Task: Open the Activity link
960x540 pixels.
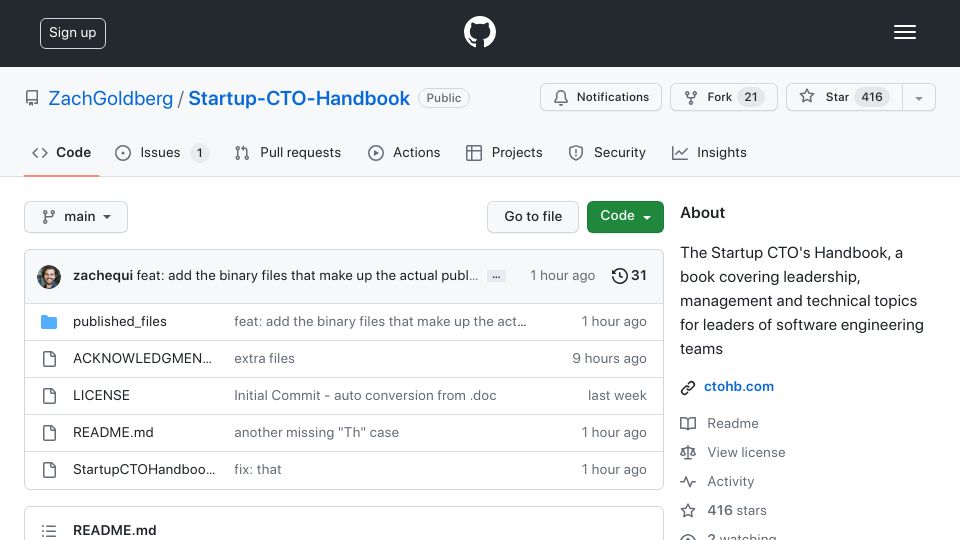Action: pos(731,481)
